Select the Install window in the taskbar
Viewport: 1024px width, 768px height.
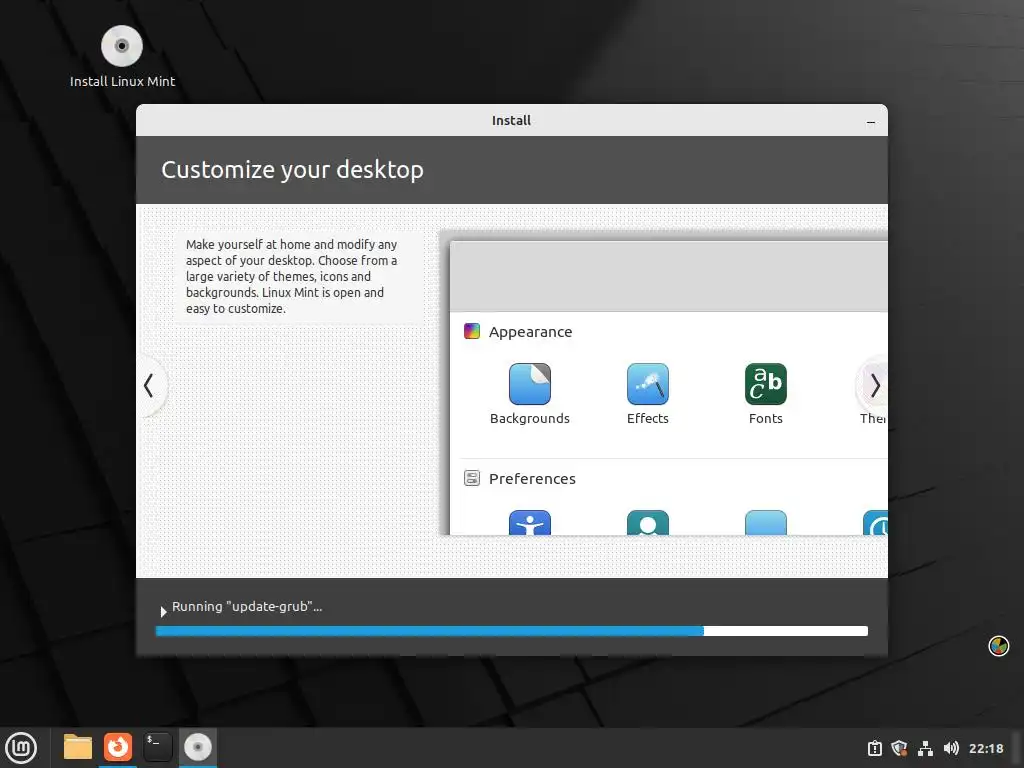click(197, 747)
